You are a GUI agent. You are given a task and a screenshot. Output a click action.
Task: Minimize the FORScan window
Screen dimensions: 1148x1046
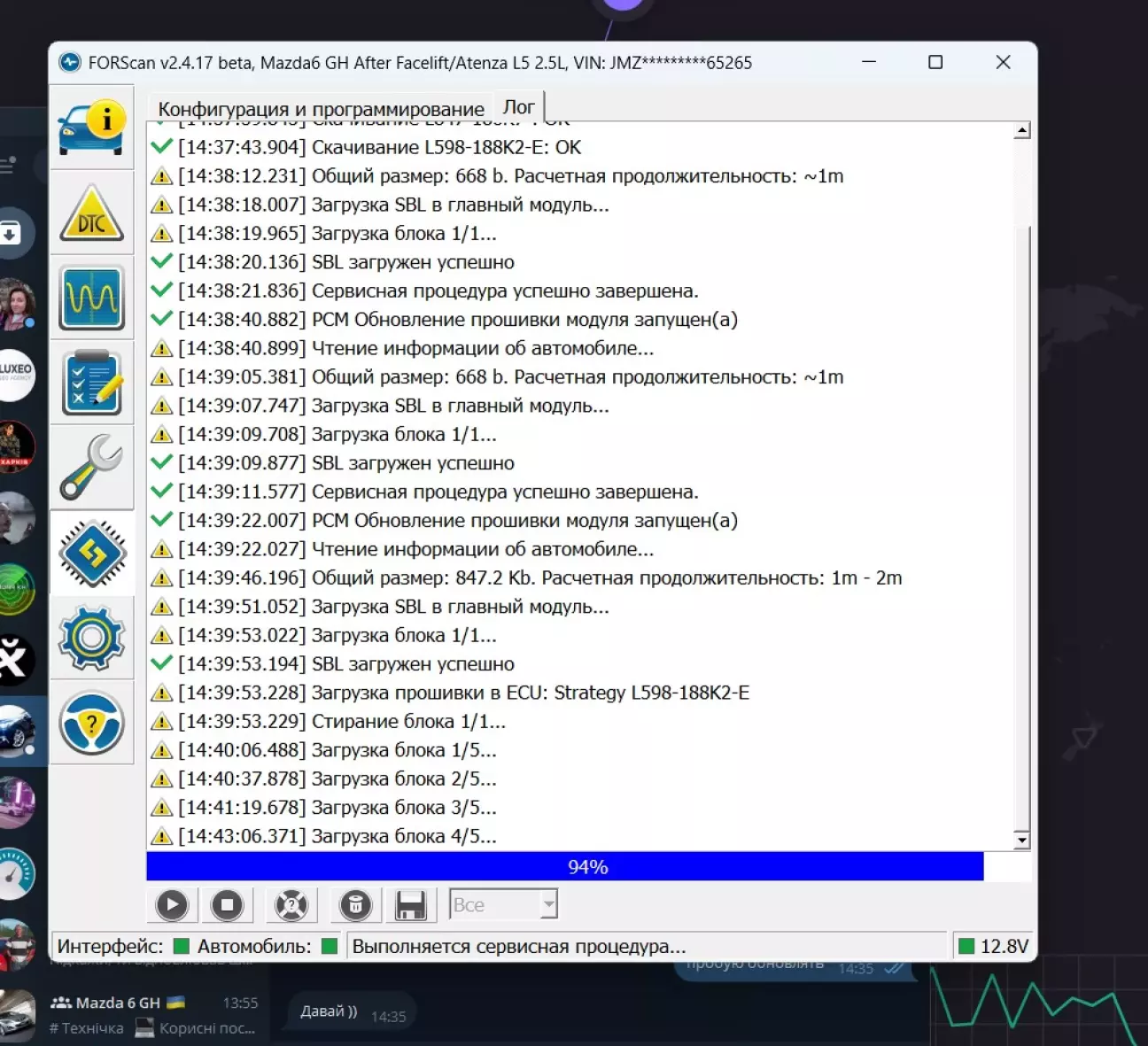coord(869,62)
